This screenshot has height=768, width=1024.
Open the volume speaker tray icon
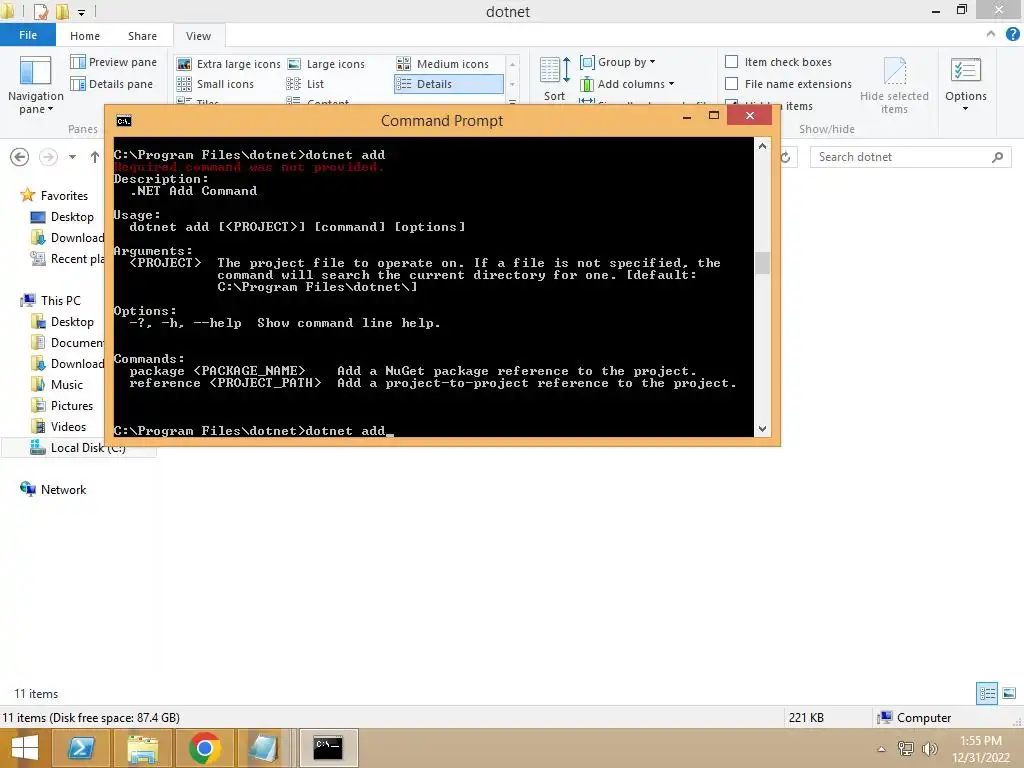(929, 749)
